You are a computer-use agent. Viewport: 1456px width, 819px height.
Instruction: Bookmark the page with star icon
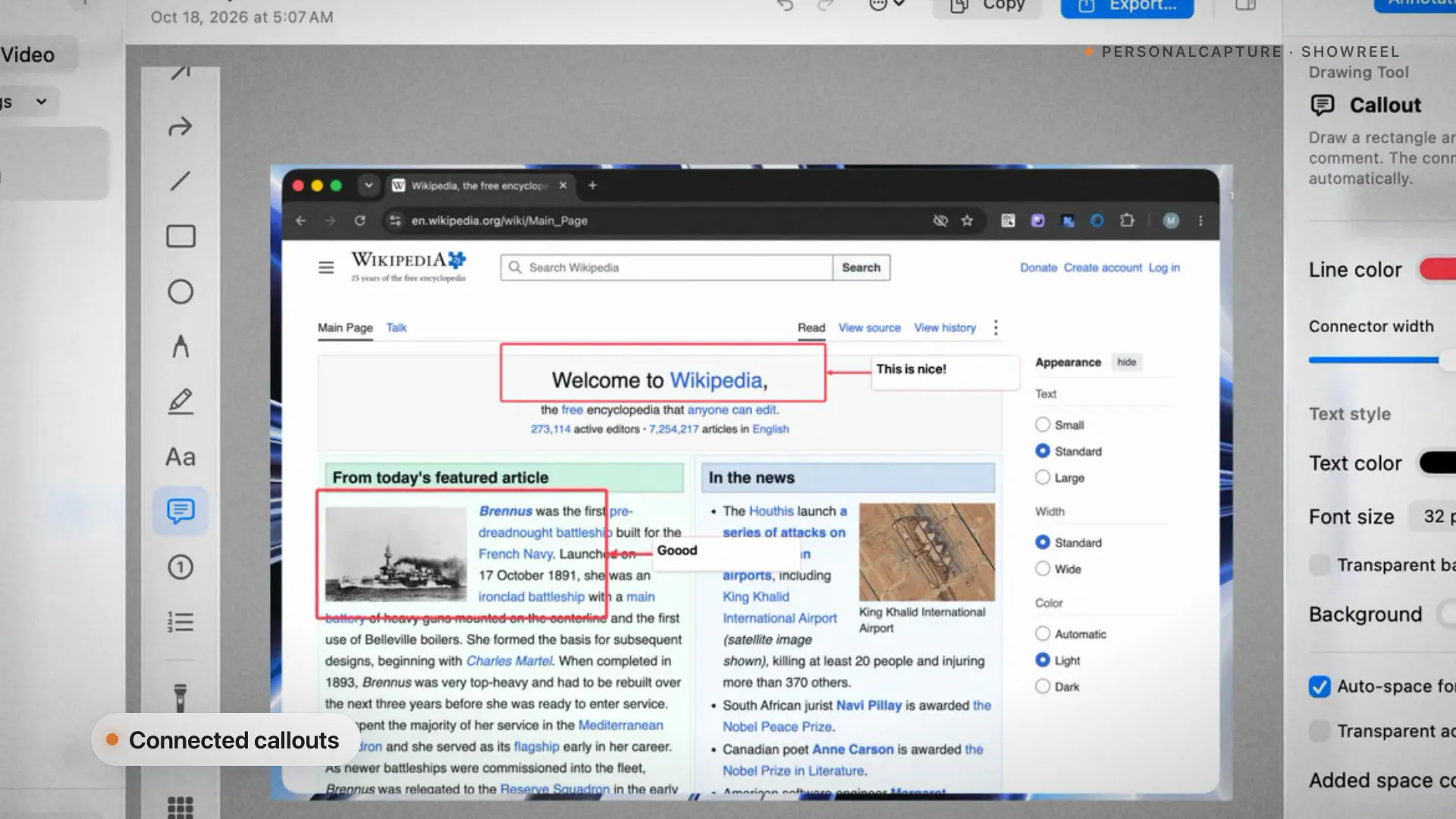click(x=967, y=221)
